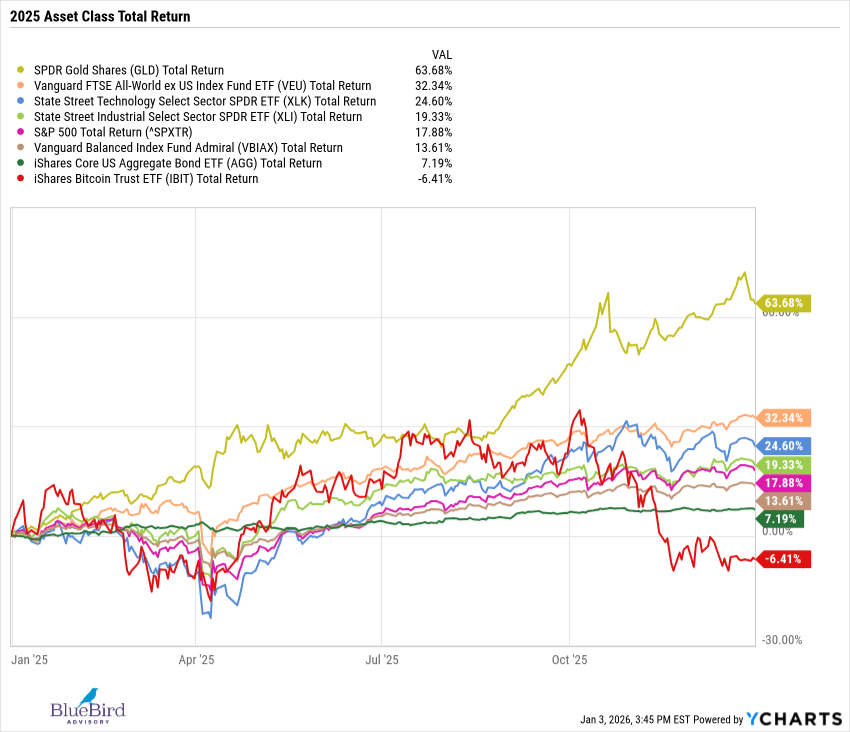Click the -6.41% red value badge
The image size is (850, 732).
pyautogui.click(x=783, y=559)
